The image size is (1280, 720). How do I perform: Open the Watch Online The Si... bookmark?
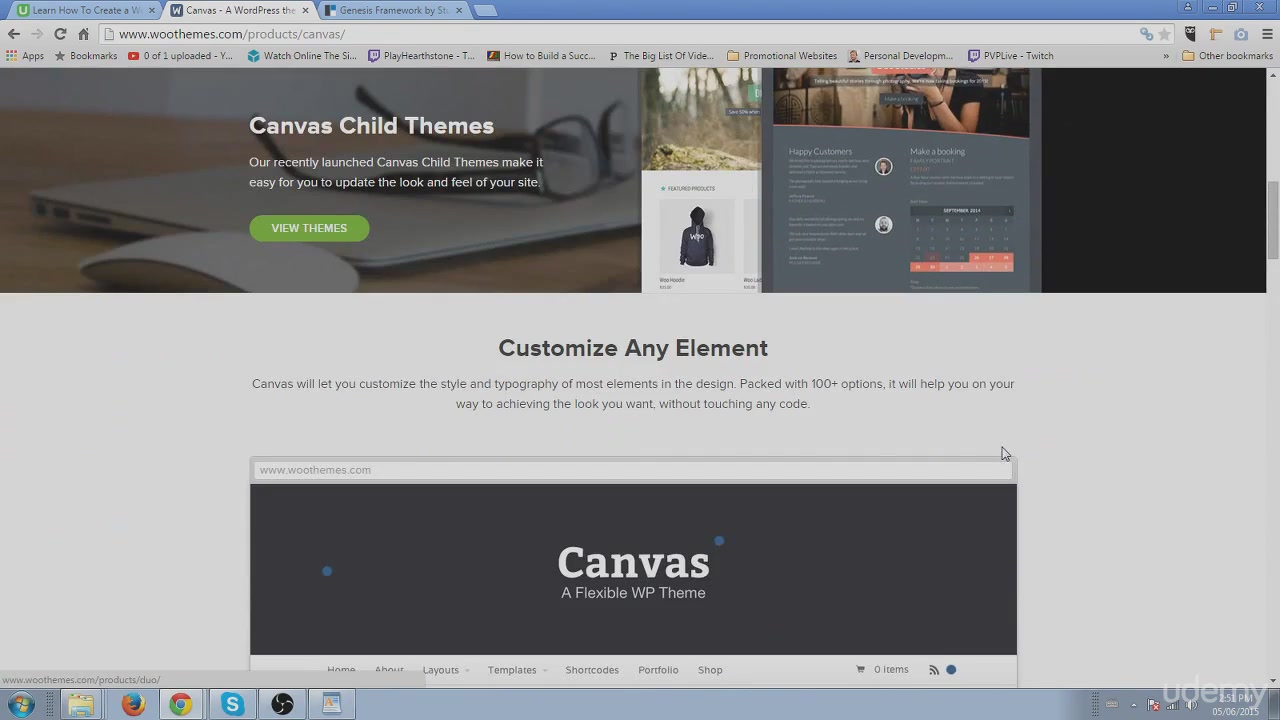[x=302, y=56]
